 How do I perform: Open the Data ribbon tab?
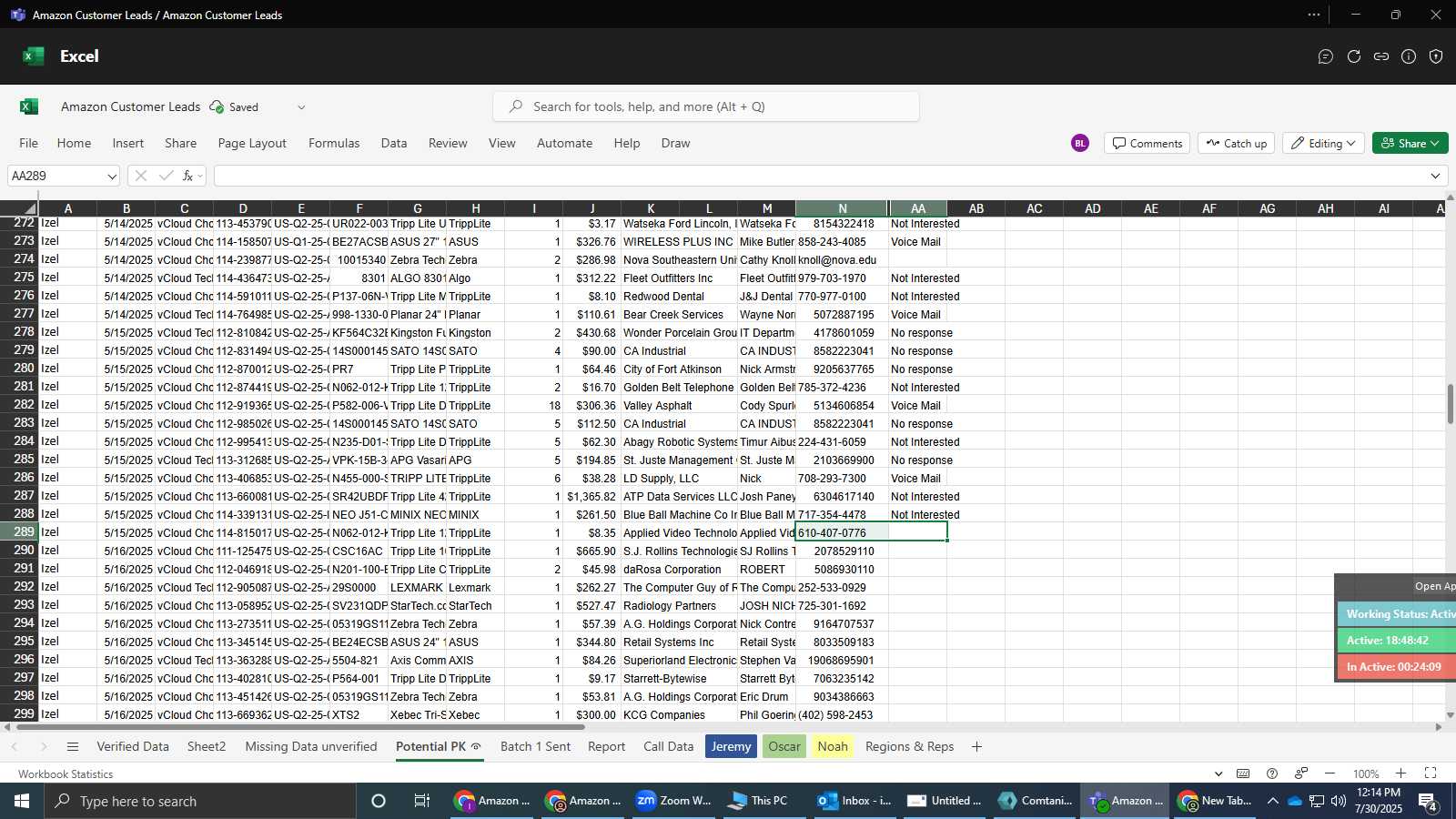[x=394, y=143]
